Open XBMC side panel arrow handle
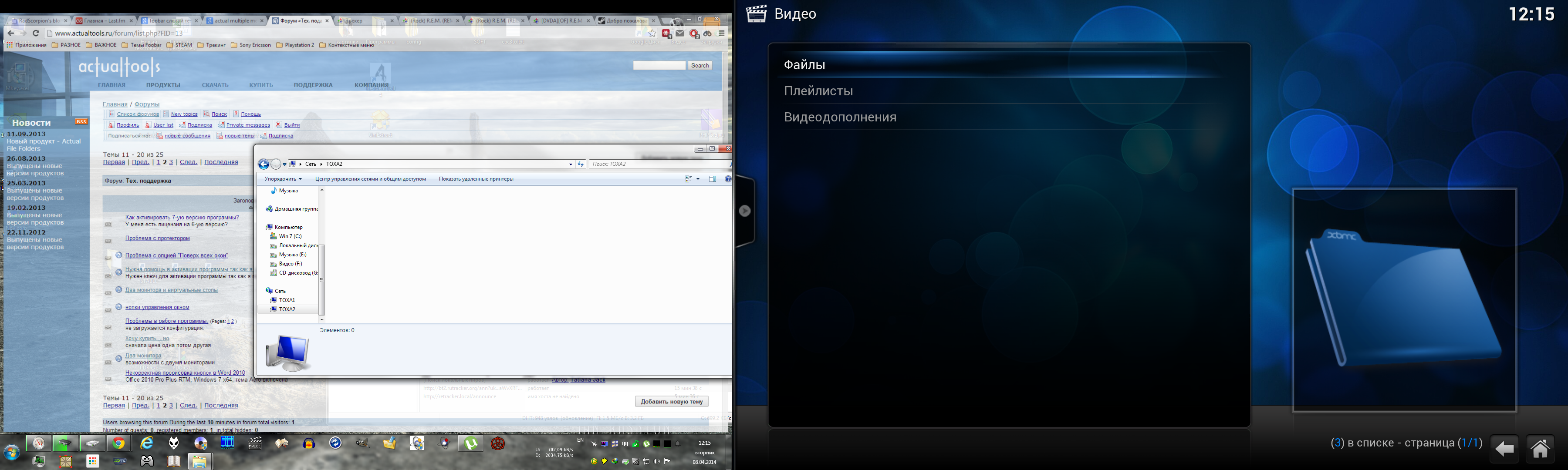The height and width of the screenshot is (470, 1568). [745, 211]
